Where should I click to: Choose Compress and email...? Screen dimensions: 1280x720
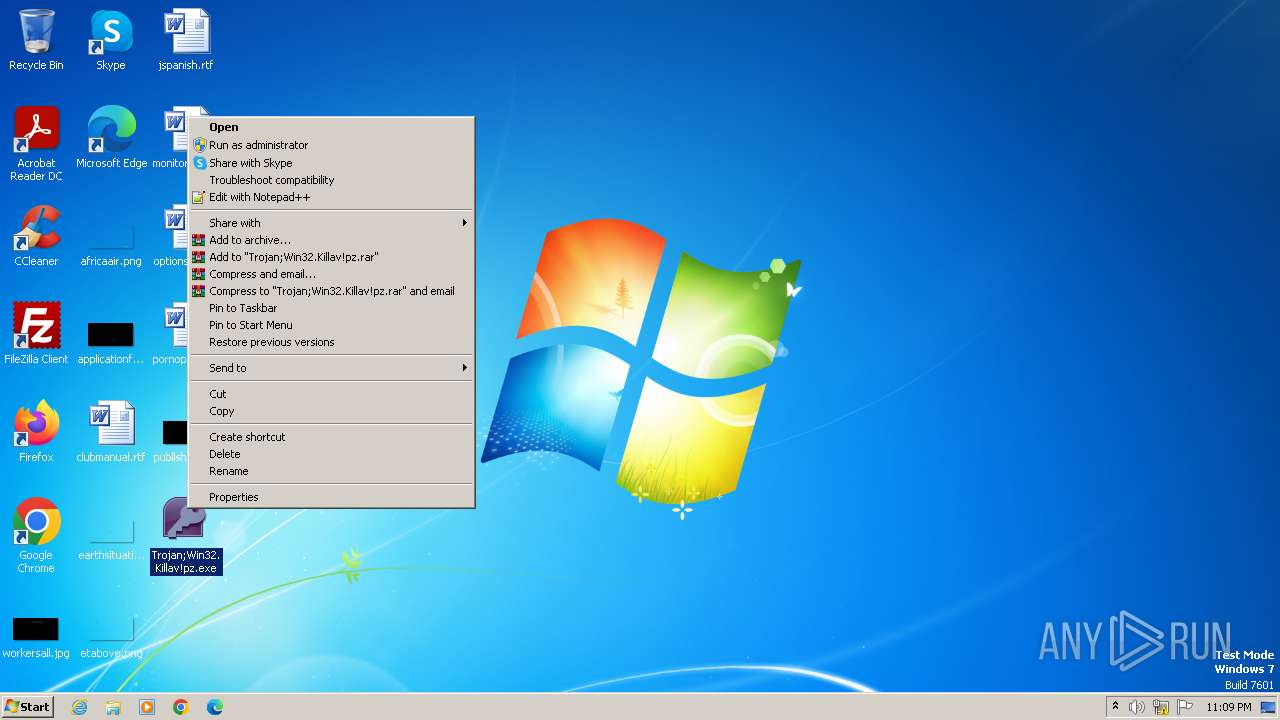coord(331,274)
